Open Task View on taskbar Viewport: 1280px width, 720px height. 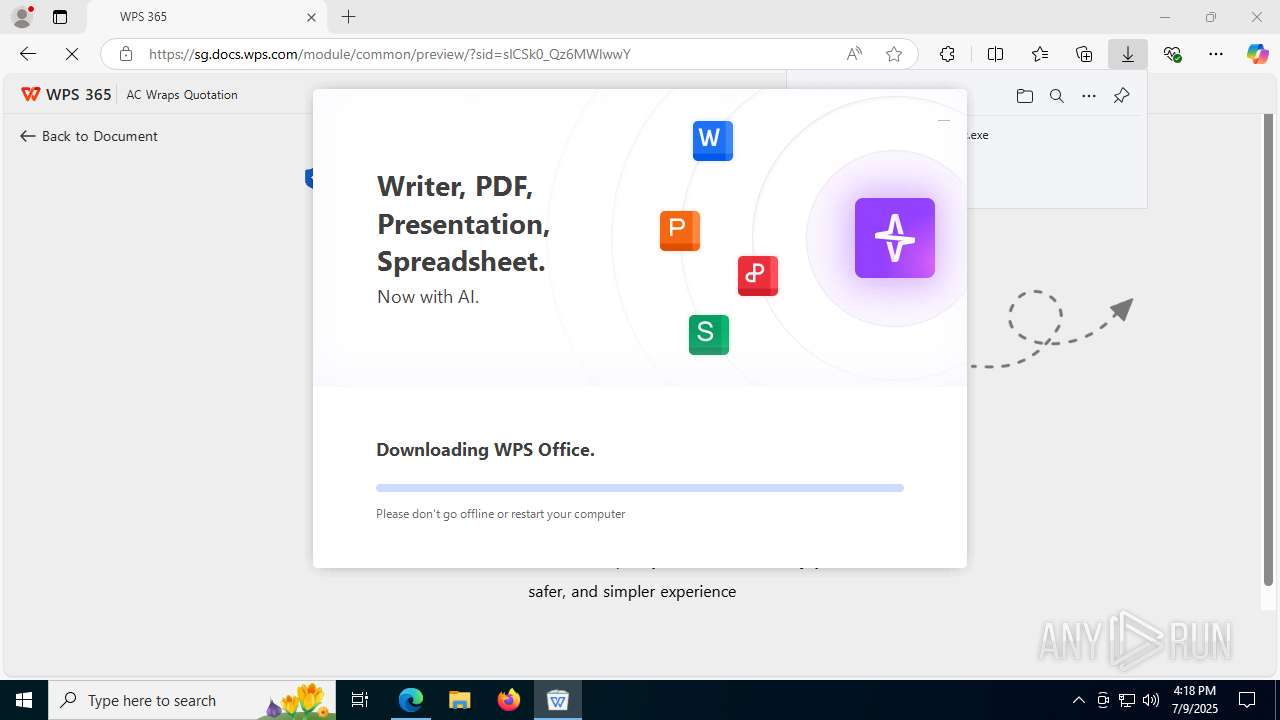click(361, 700)
